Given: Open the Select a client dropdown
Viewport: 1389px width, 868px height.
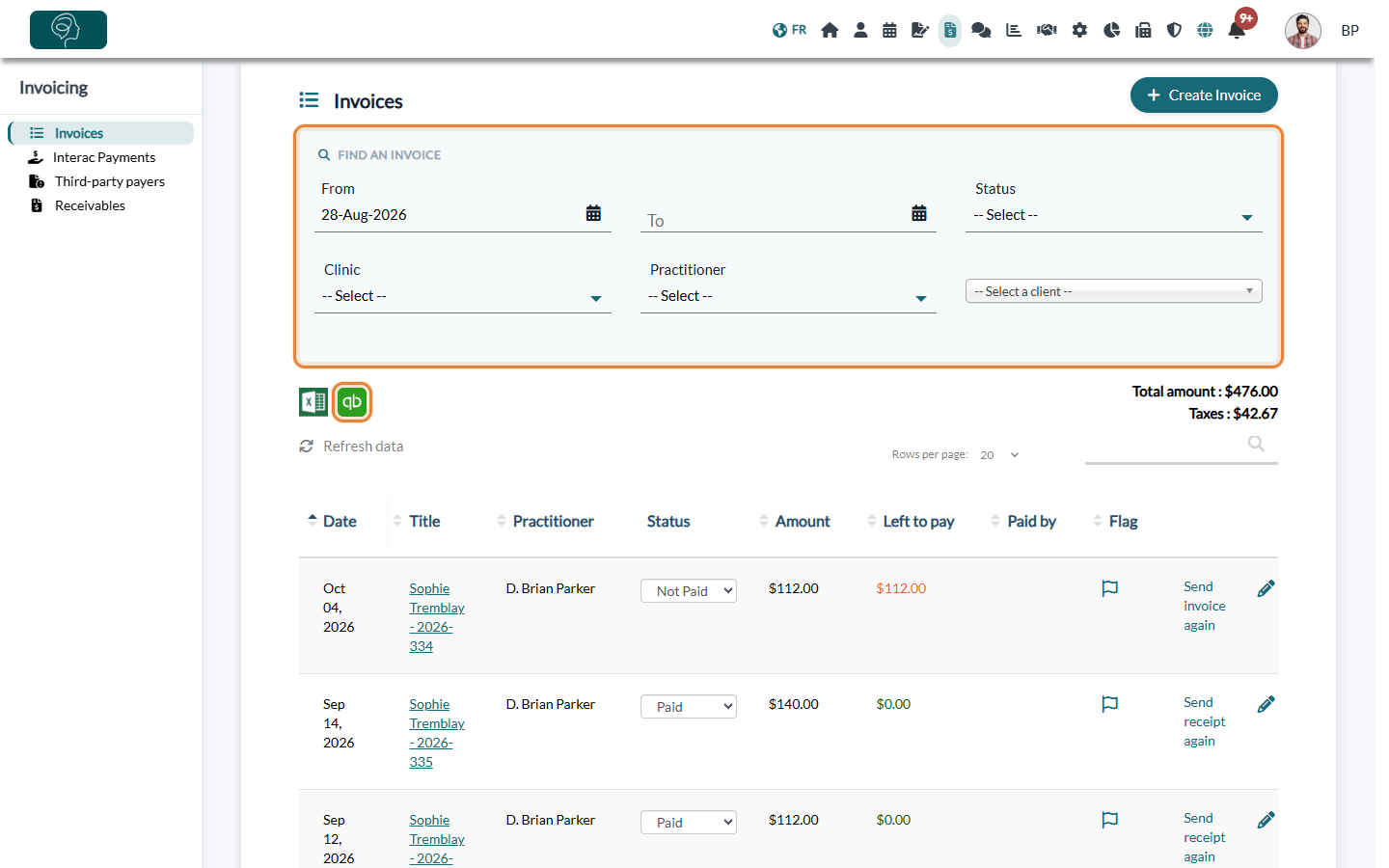Looking at the screenshot, I should click(1113, 291).
